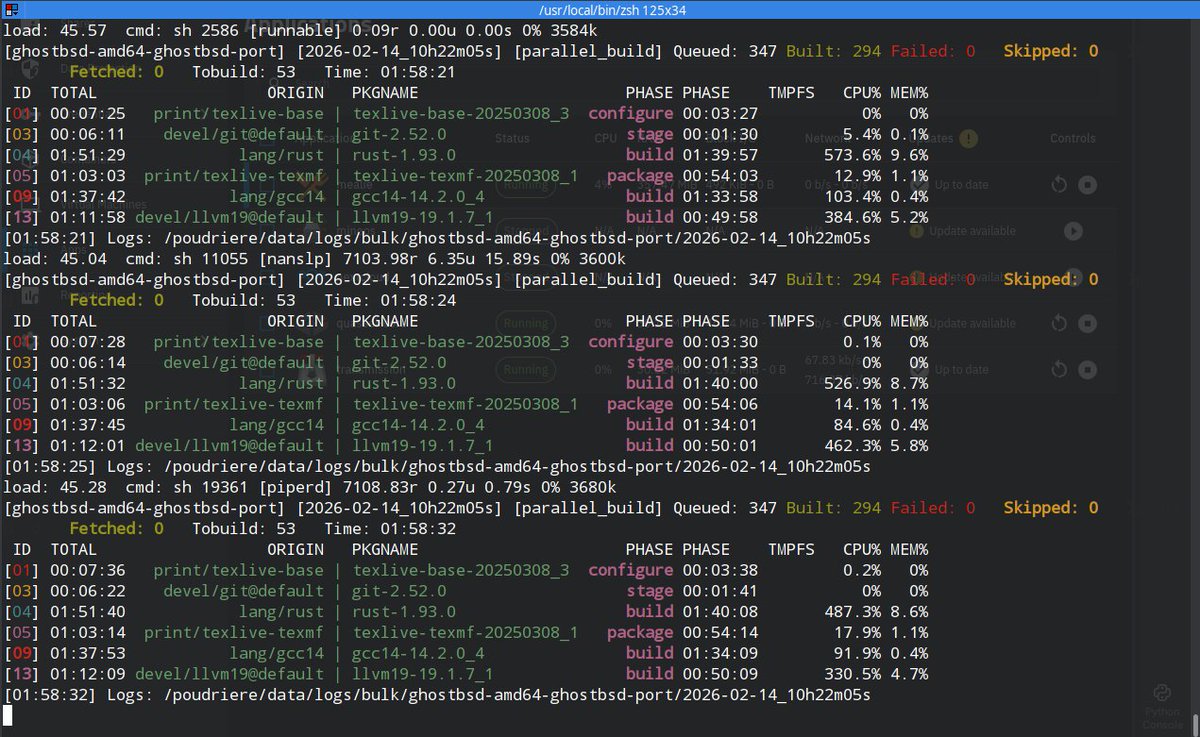Select configure time 00:03:38 for texlive-base

point(720,570)
